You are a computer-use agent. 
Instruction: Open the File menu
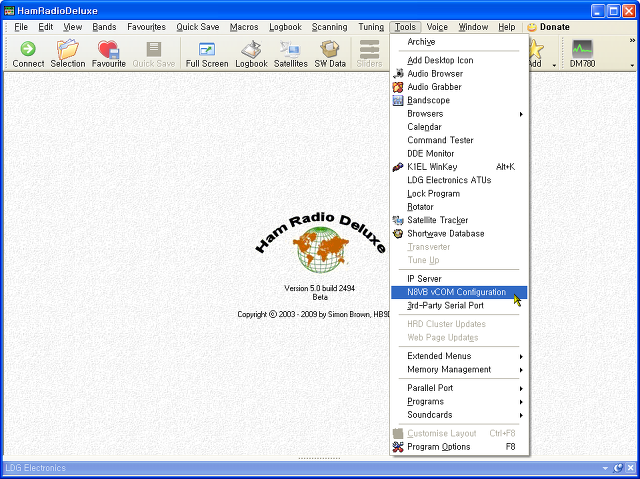point(21,27)
